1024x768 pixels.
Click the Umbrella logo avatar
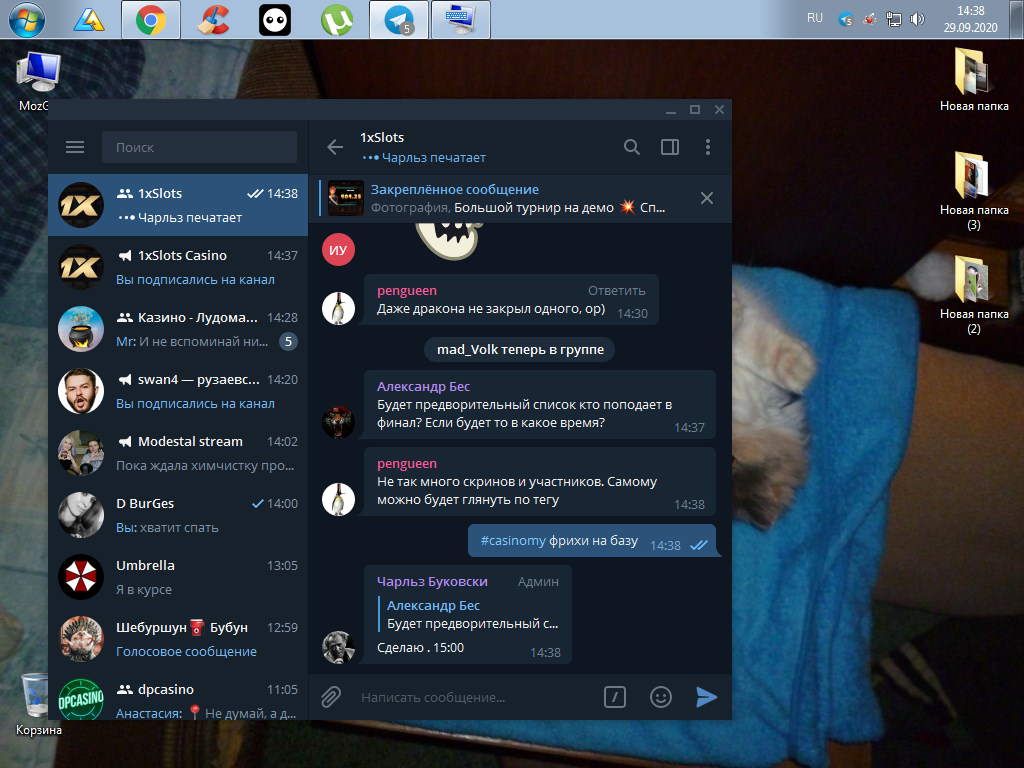[x=81, y=577]
